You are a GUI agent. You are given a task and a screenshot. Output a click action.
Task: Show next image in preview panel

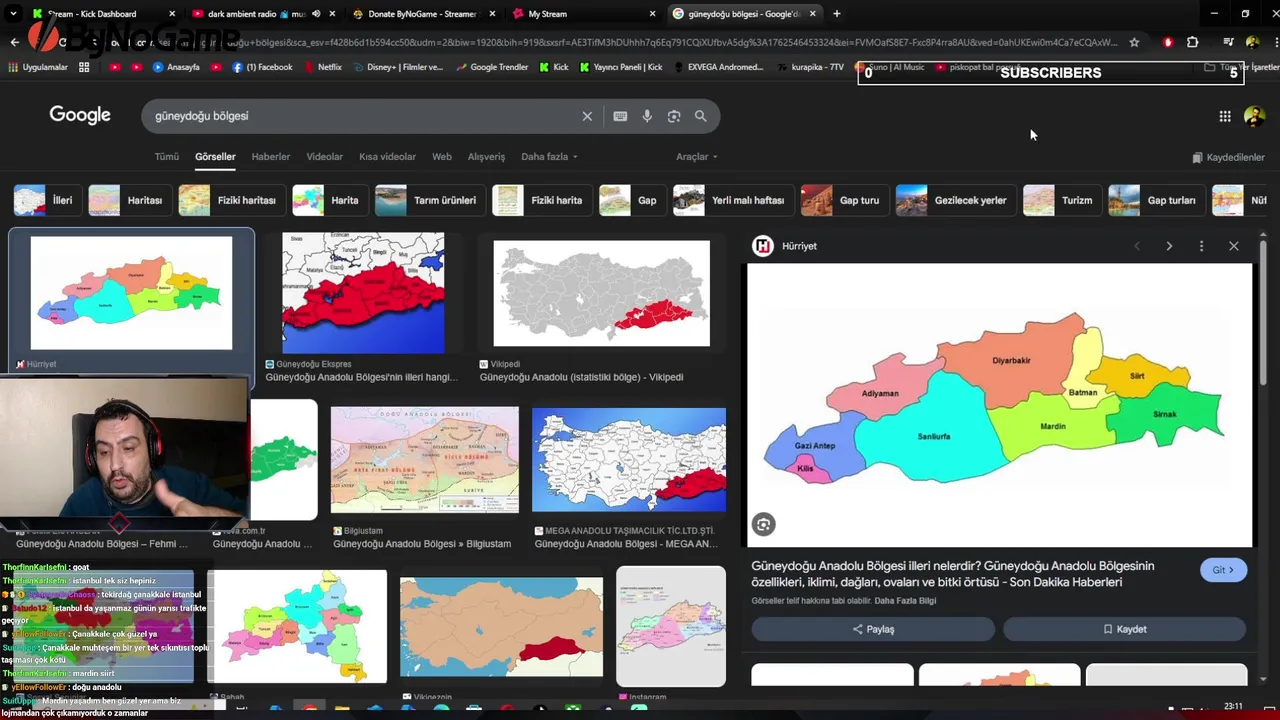(1169, 246)
